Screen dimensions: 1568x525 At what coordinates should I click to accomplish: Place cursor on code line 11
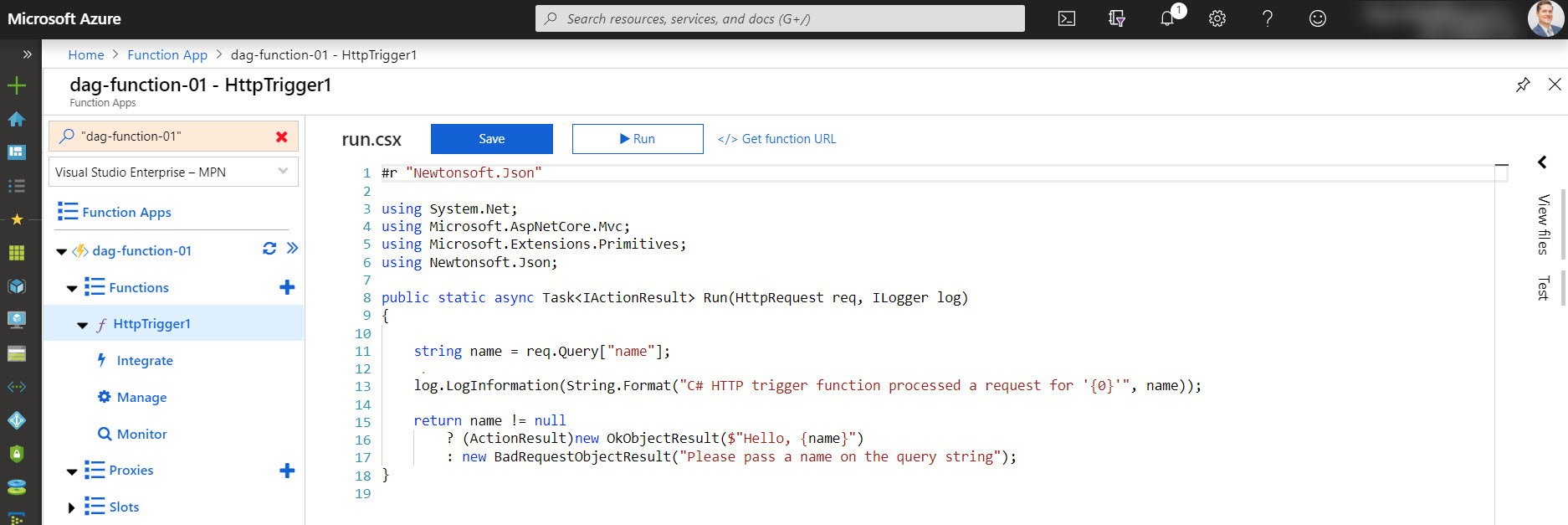[541, 351]
